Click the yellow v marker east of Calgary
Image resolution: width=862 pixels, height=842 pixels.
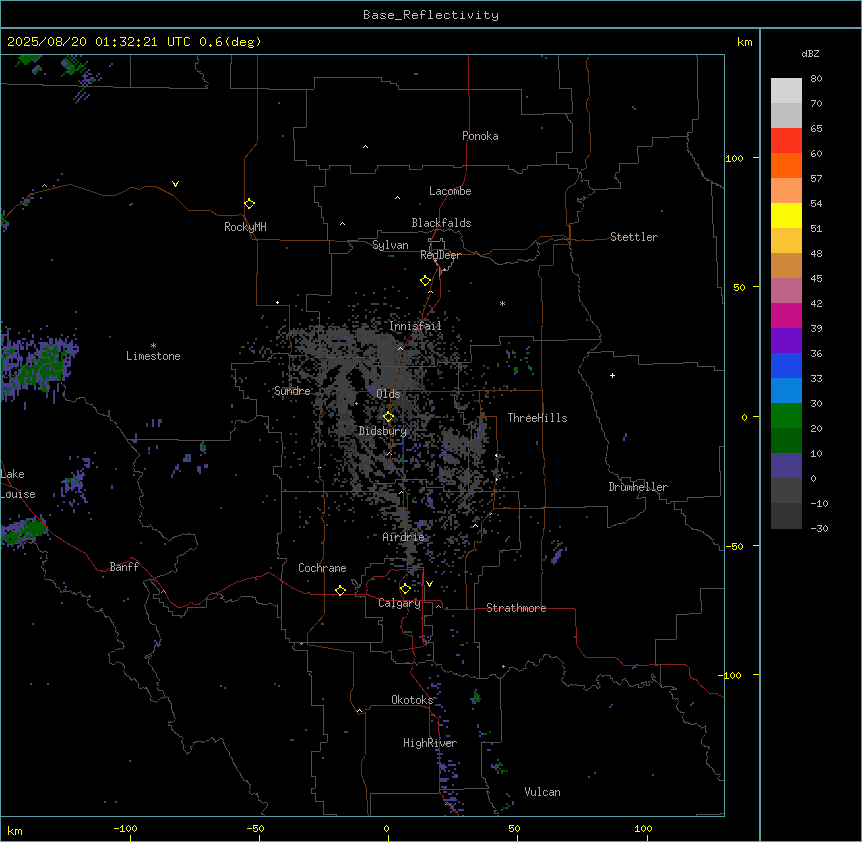tap(429, 584)
